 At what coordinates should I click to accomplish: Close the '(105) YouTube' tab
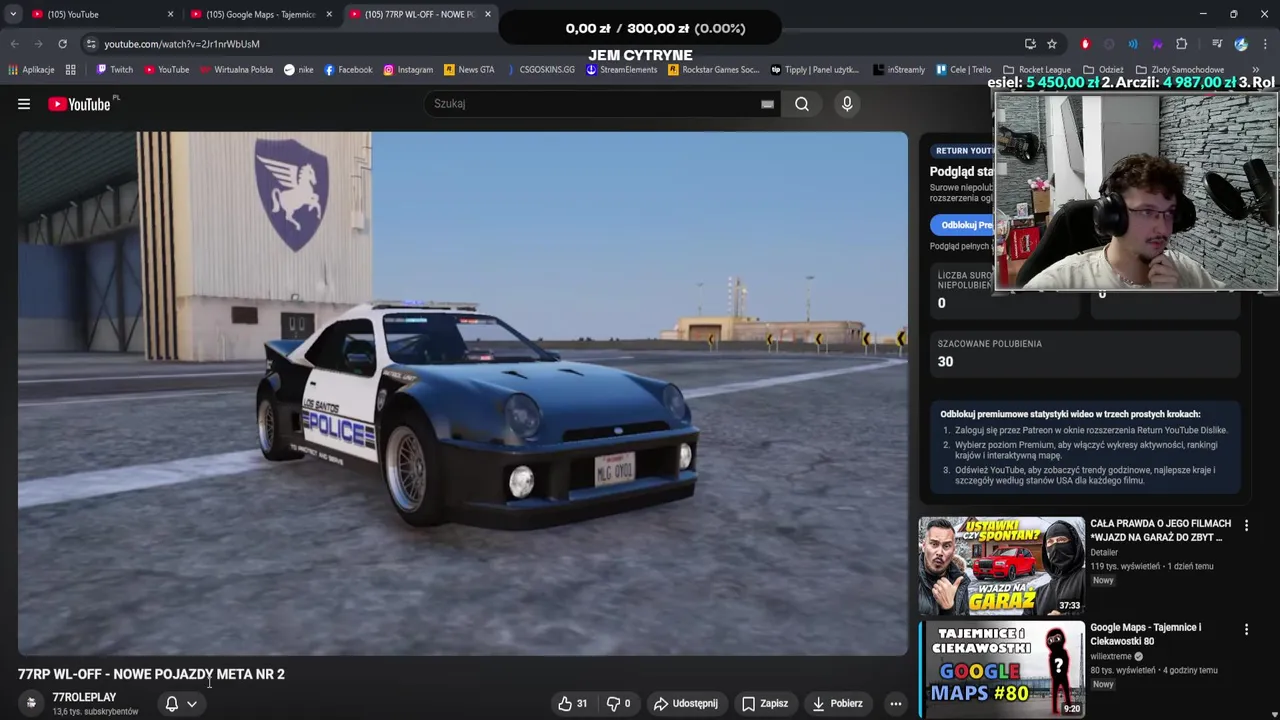[x=170, y=14]
